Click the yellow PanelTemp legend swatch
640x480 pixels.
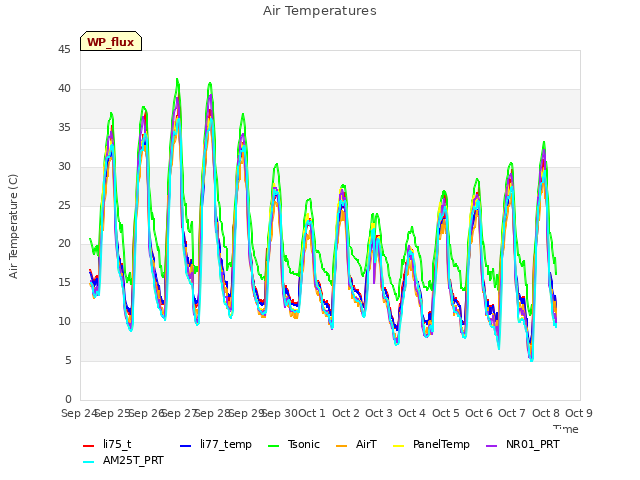[398, 446]
